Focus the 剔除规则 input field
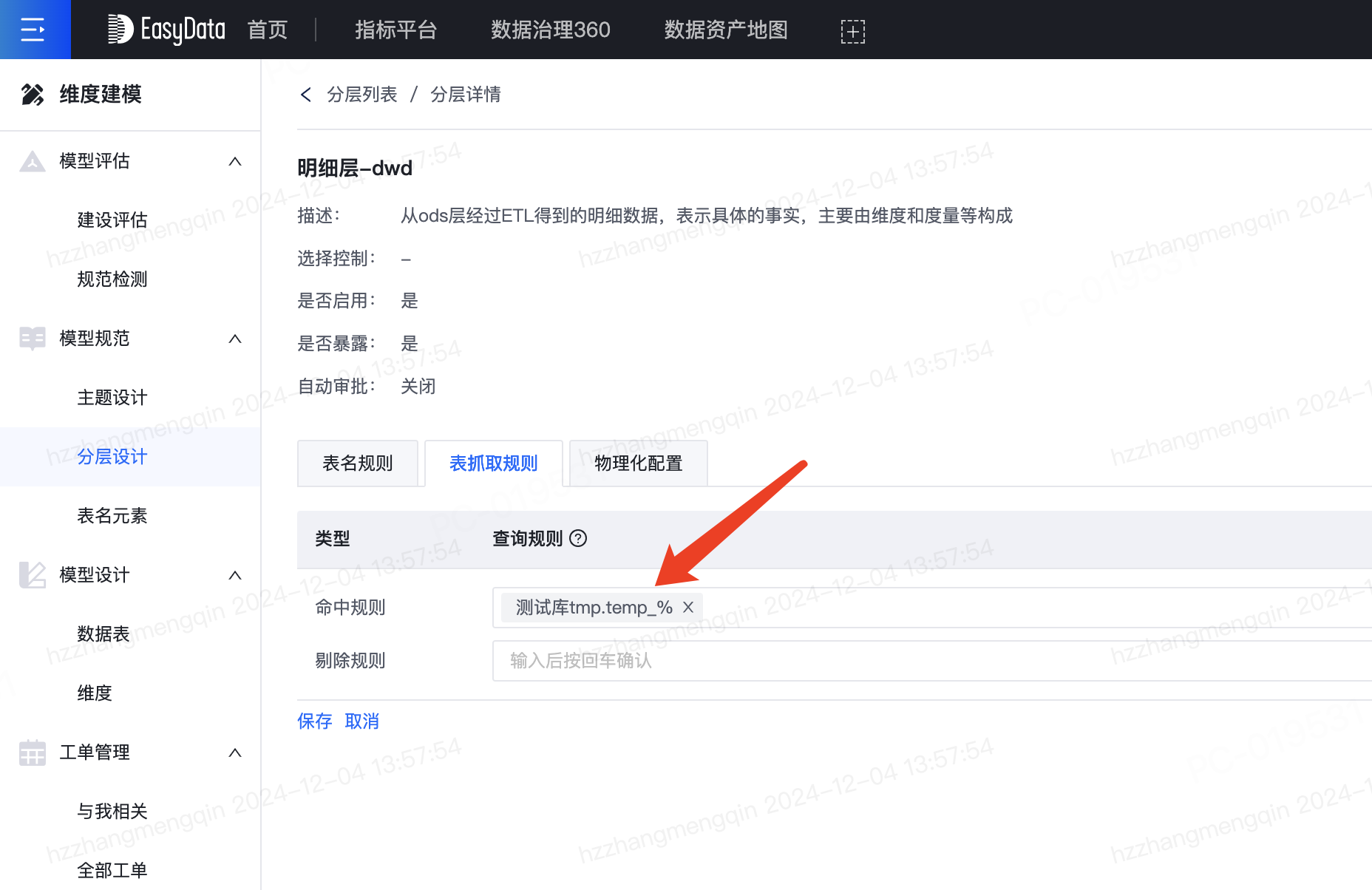The width and height of the screenshot is (1372, 890). pyautogui.click(x=932, y=661)
